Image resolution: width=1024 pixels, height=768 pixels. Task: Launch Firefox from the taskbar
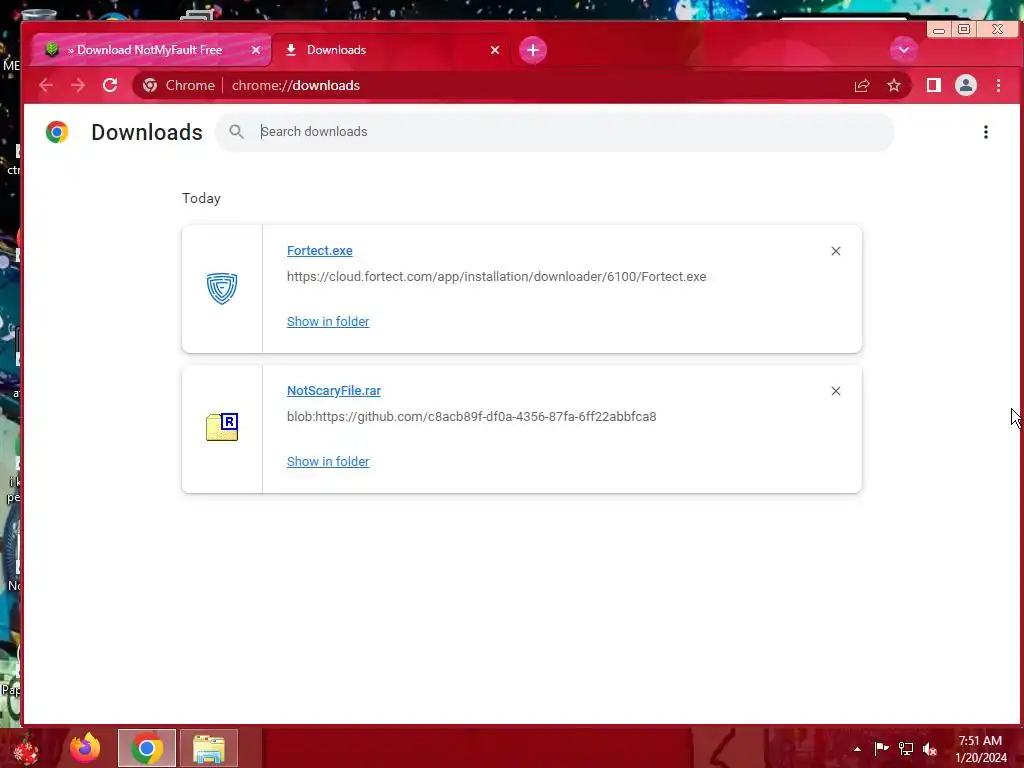[x=86, y=748]
